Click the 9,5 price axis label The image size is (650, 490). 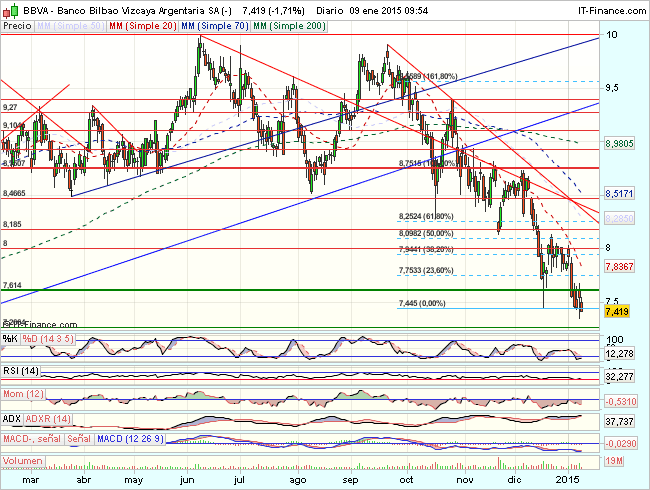[x=612, y=88]
